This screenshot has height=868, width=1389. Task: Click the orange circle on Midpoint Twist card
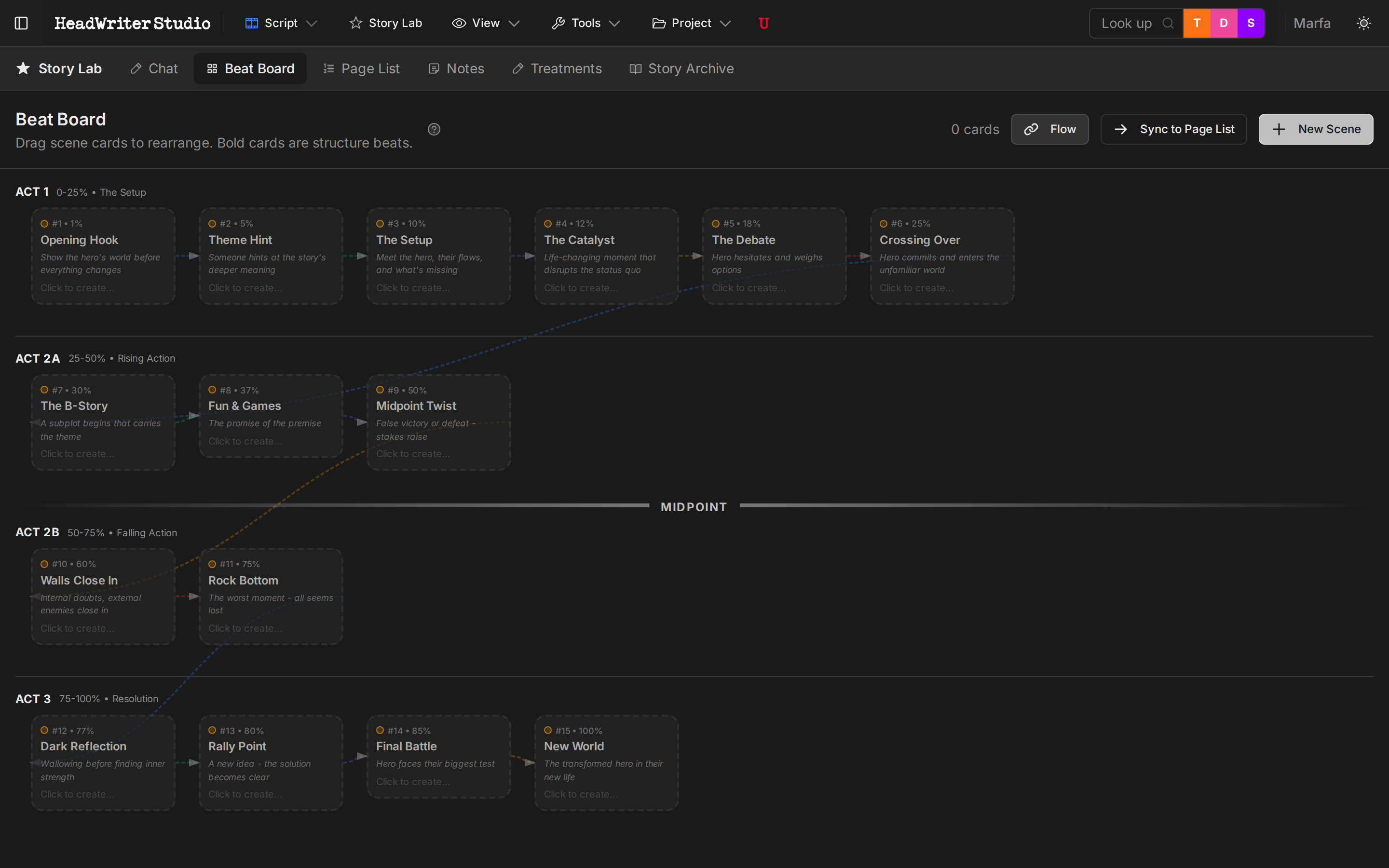click(380, 390)
